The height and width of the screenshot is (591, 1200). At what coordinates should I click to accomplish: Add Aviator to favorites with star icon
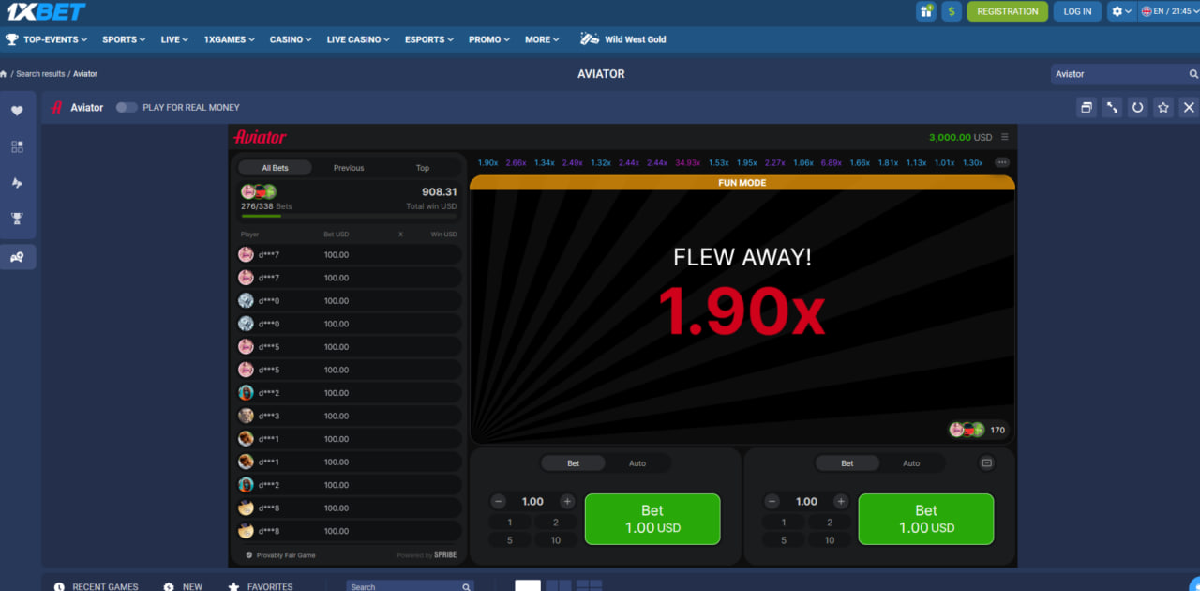point(1163,107)
